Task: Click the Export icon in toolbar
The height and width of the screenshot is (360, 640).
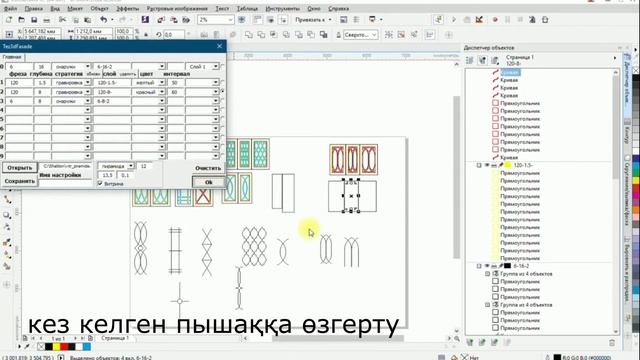Action: coord(174,20)
